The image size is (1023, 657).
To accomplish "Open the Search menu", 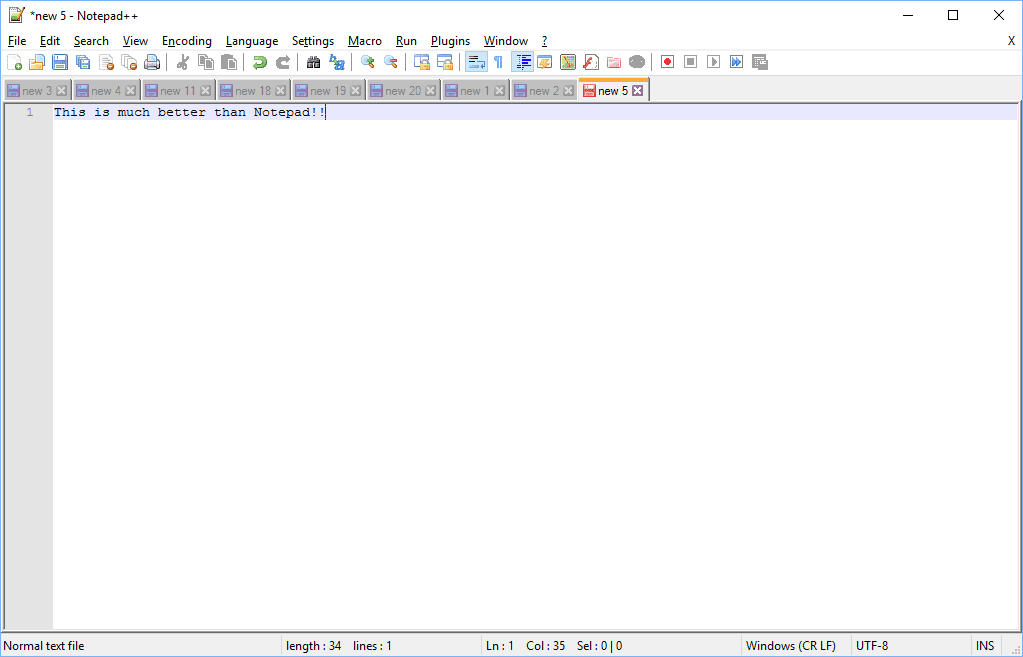I will pos(91,41).
